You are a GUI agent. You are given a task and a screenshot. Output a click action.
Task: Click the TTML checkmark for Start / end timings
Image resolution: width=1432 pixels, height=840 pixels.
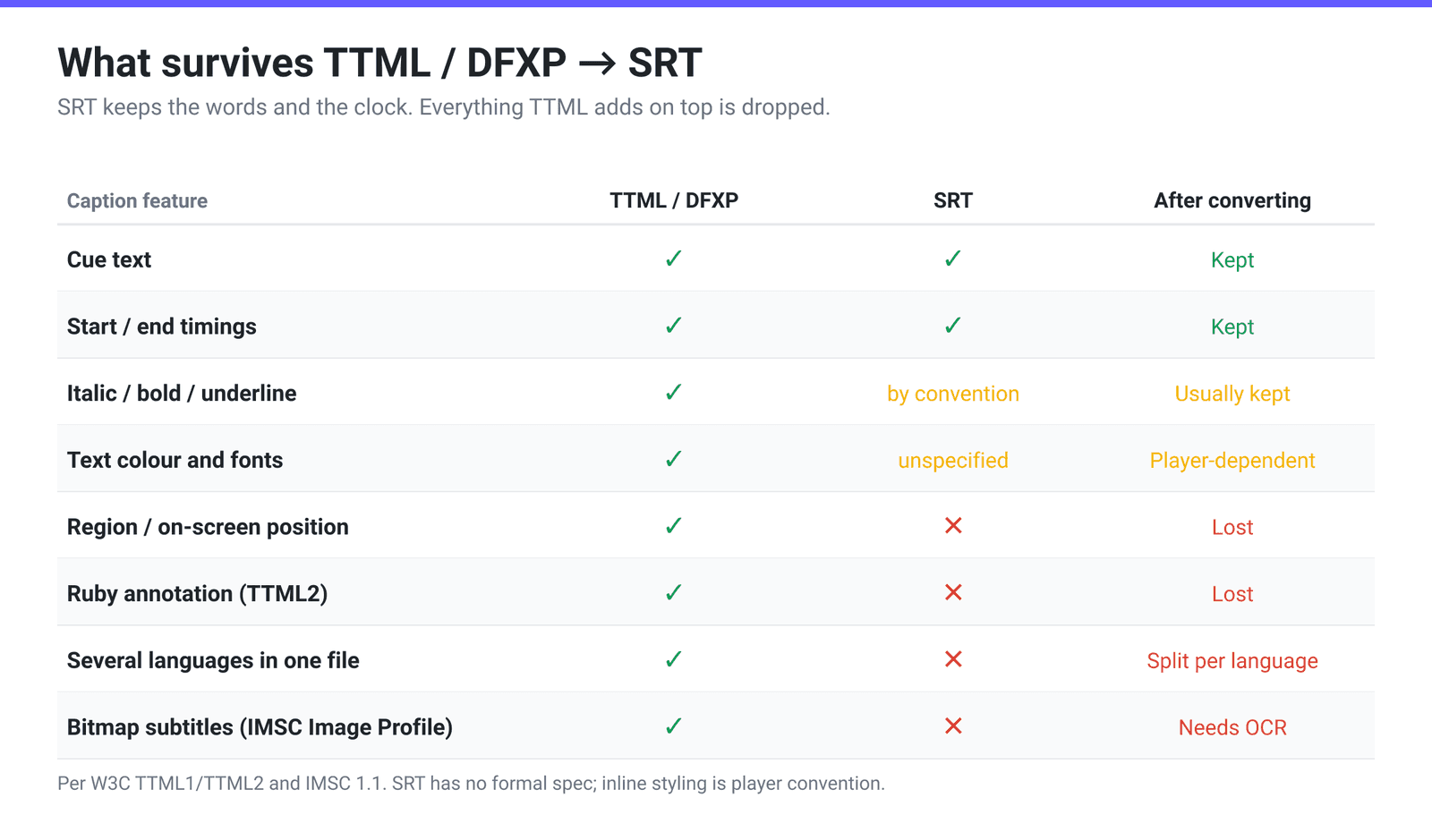(674, 326)
